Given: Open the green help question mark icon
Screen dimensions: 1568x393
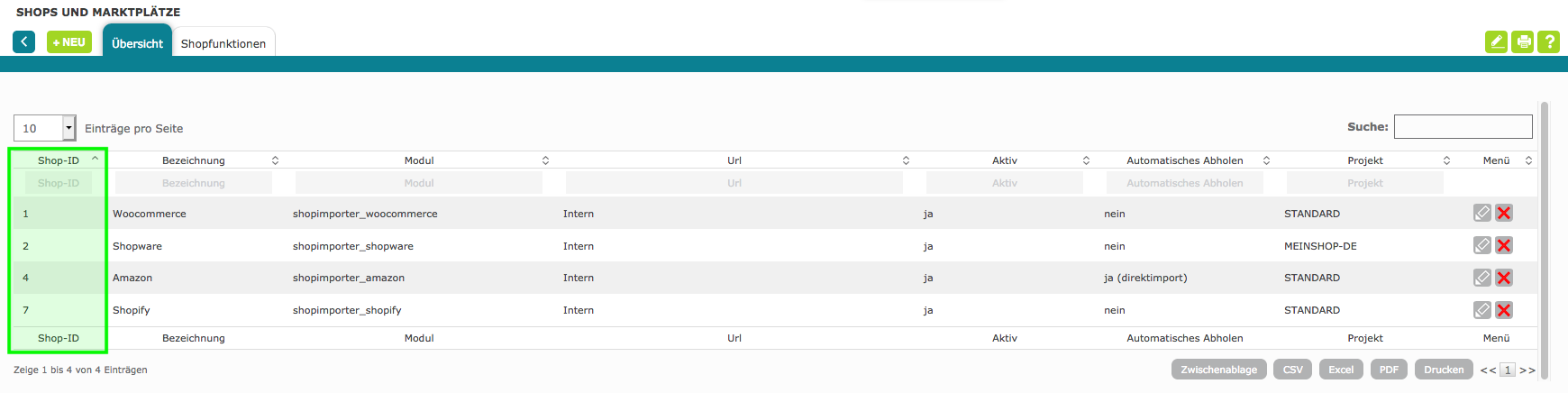Looking at the screenshot, I should [1548, 41].
